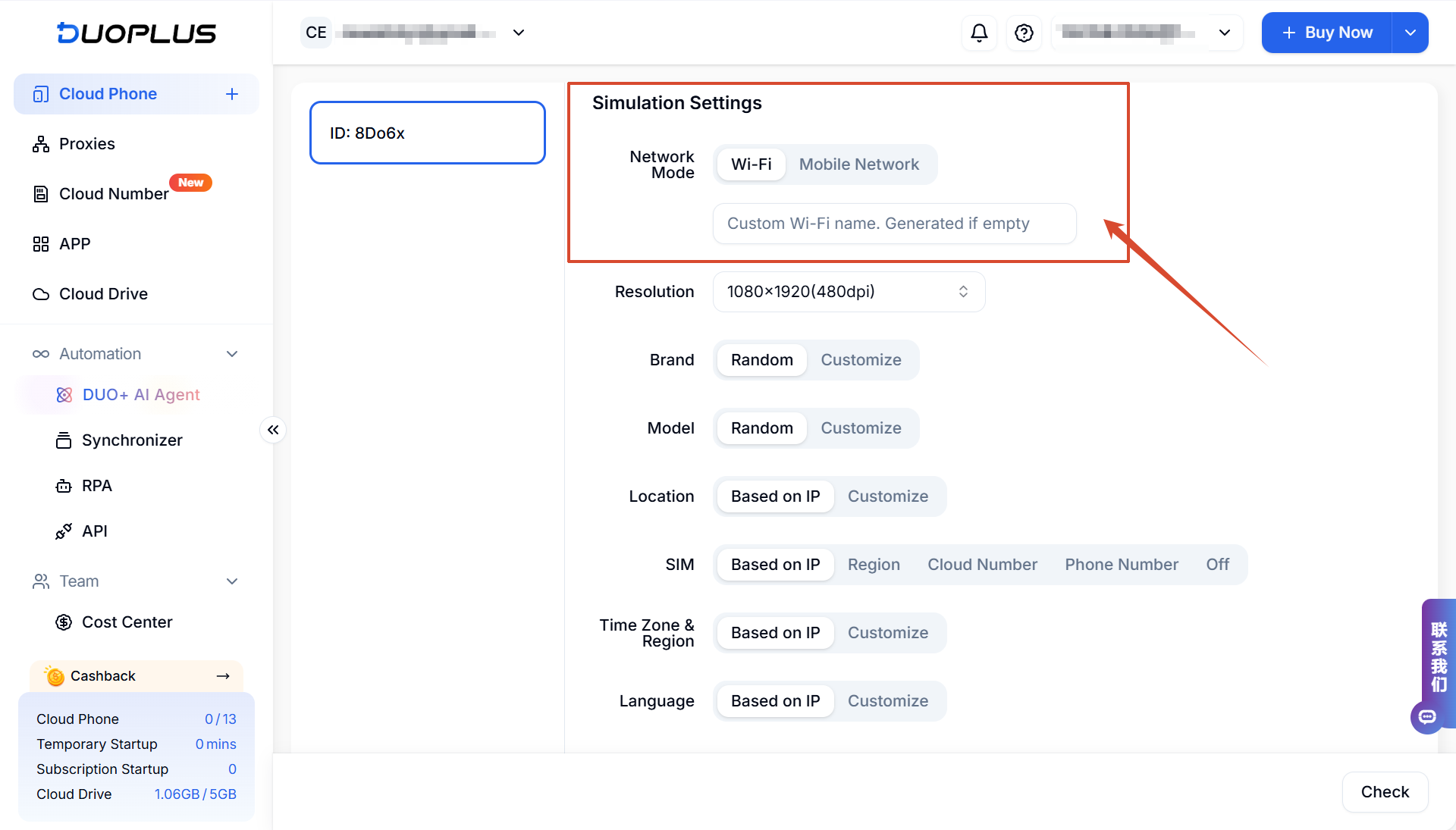
Task: Click the Proxies network icon
Action: 40,144
